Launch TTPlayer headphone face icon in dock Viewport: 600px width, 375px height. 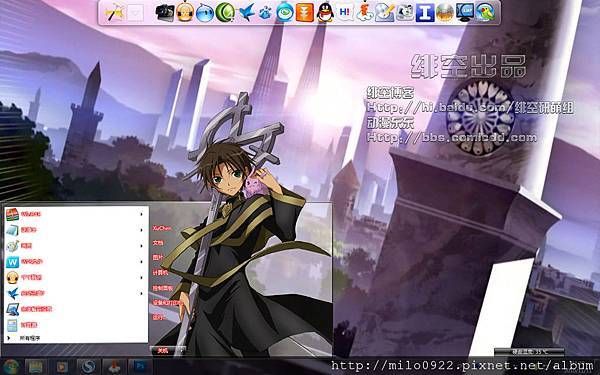[185, 12]
